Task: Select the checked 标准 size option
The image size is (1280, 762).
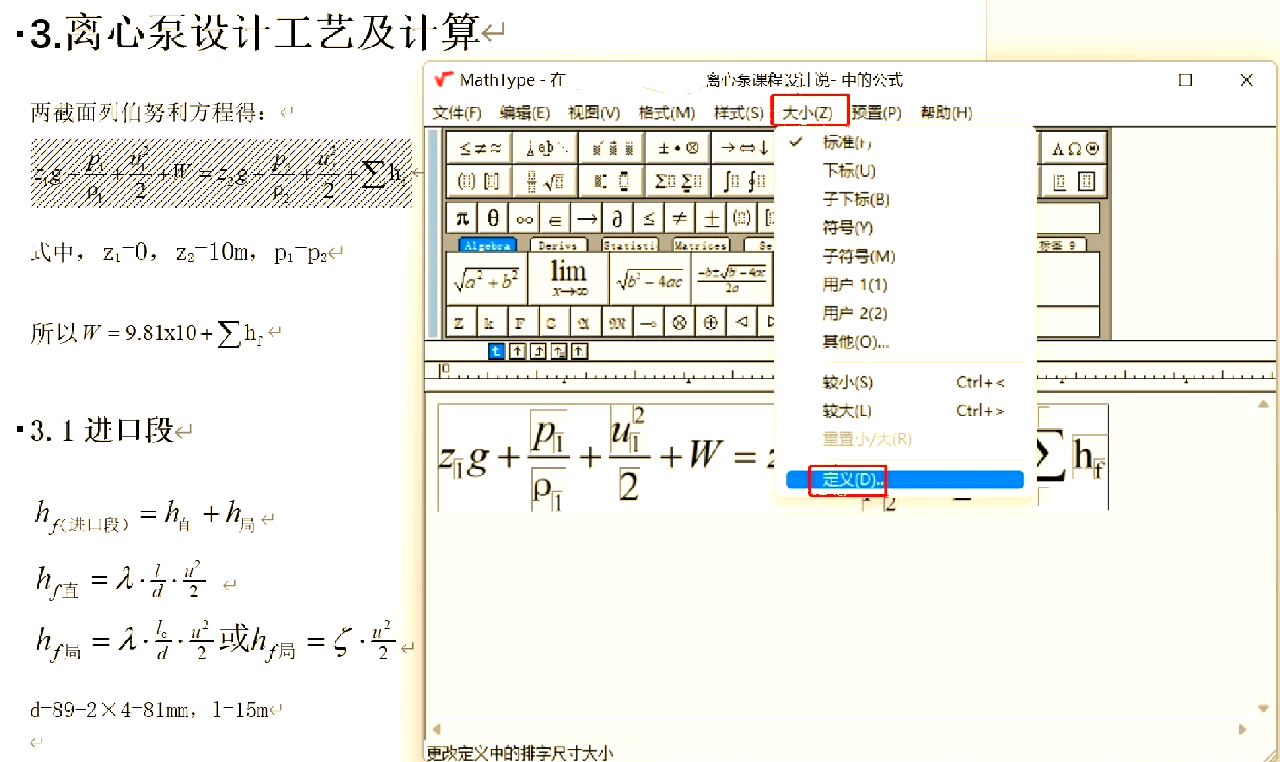Action: click(904, 142)
